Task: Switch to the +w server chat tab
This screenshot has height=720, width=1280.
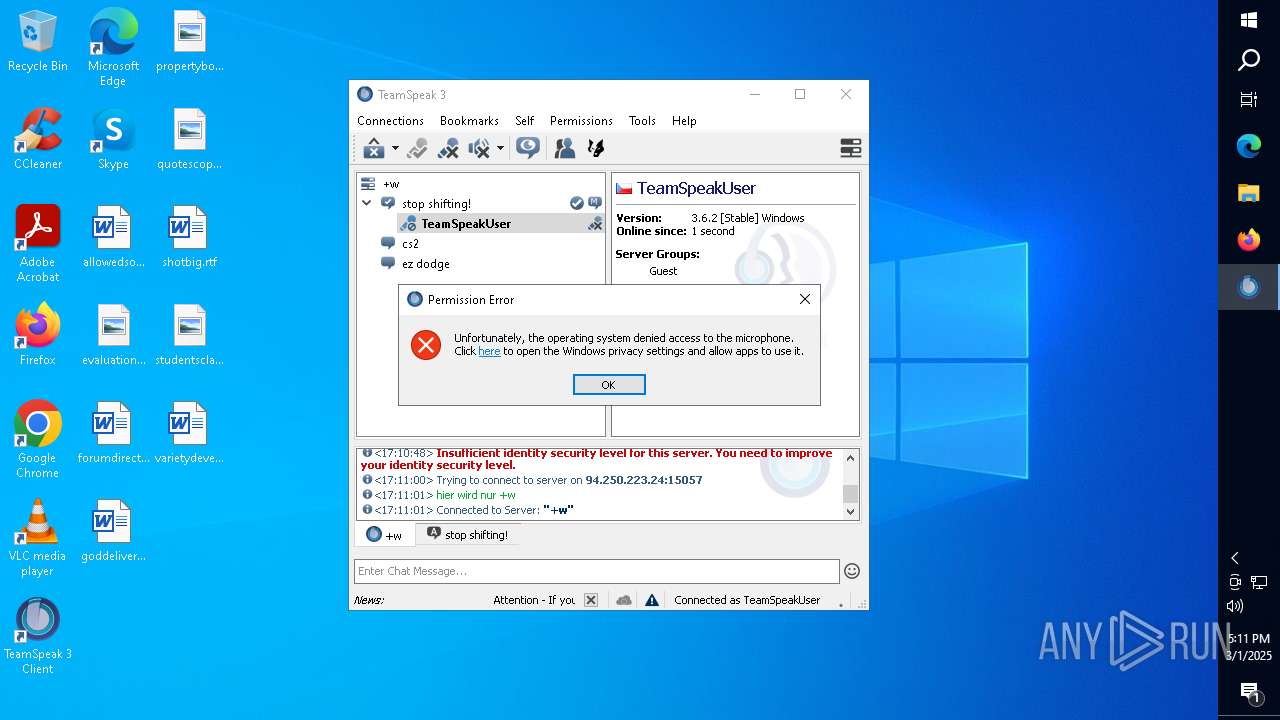Action: click(x=384, y=535)
